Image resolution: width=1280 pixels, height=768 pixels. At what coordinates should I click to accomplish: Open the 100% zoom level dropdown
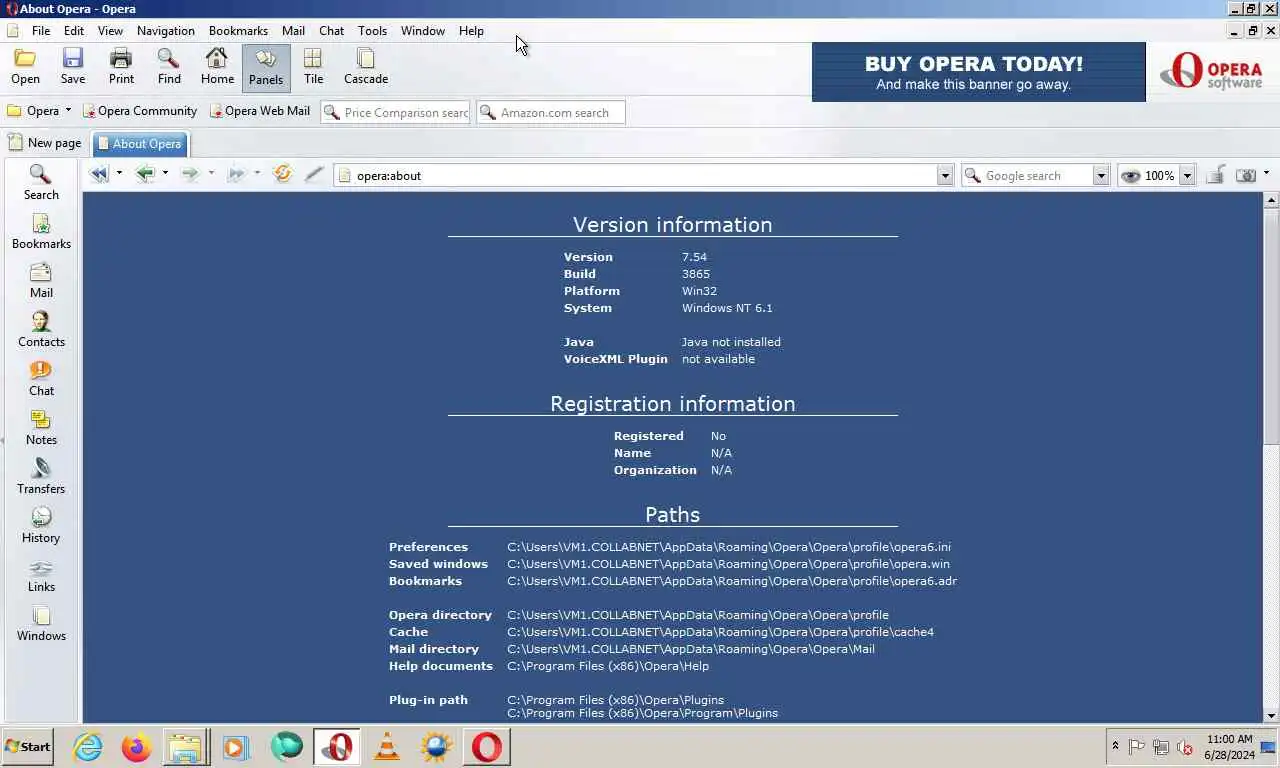point(1187,176)
